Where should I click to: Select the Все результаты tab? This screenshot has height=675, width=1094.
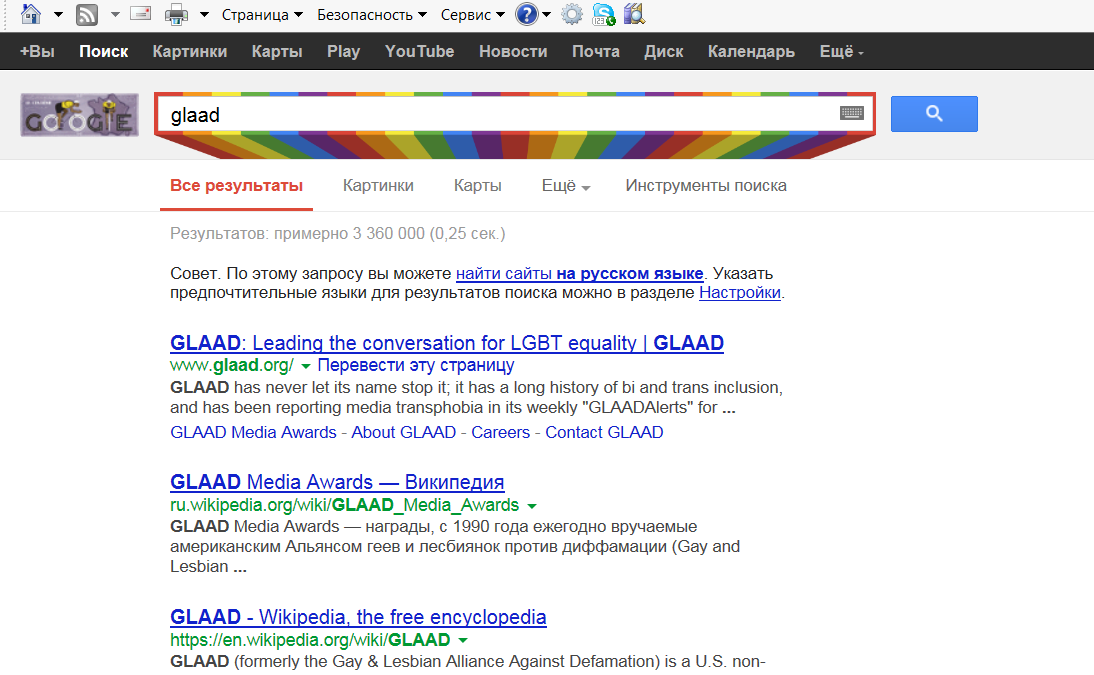[x=237, y=186]
